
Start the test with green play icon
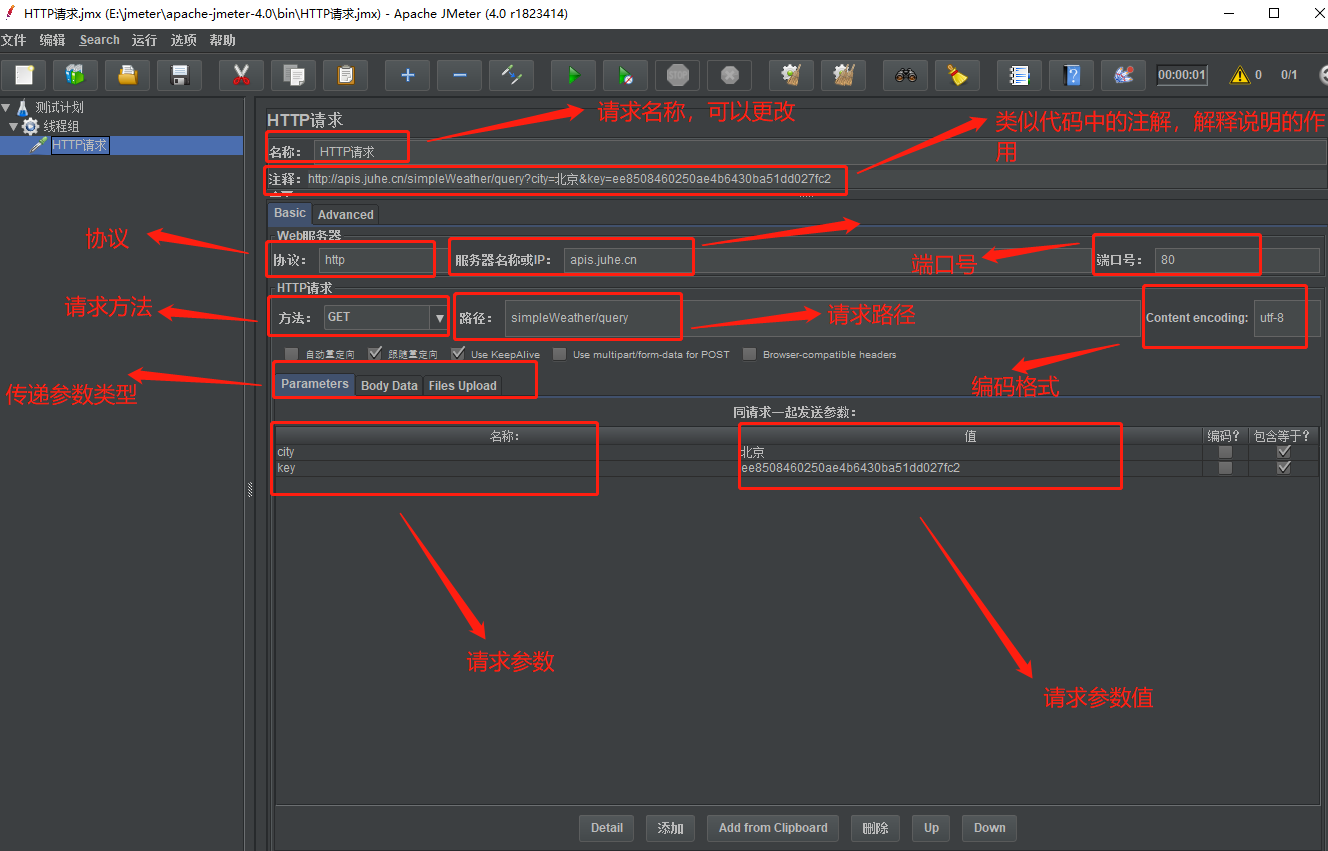573,75
